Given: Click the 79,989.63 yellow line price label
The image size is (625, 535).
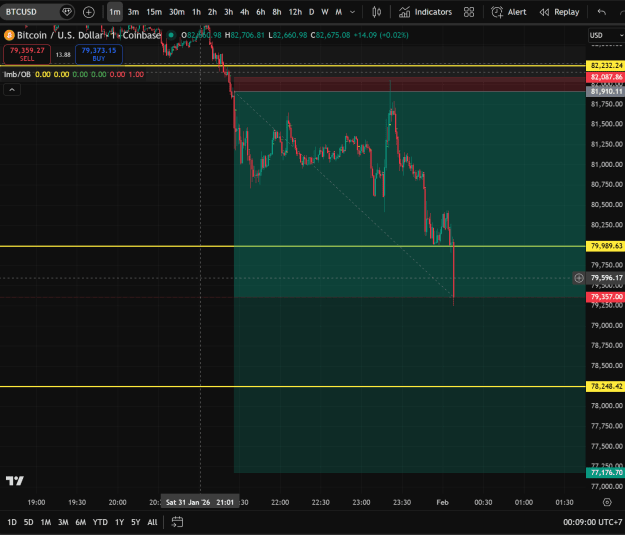Looking at the screenshot, I should click(605, 246).
